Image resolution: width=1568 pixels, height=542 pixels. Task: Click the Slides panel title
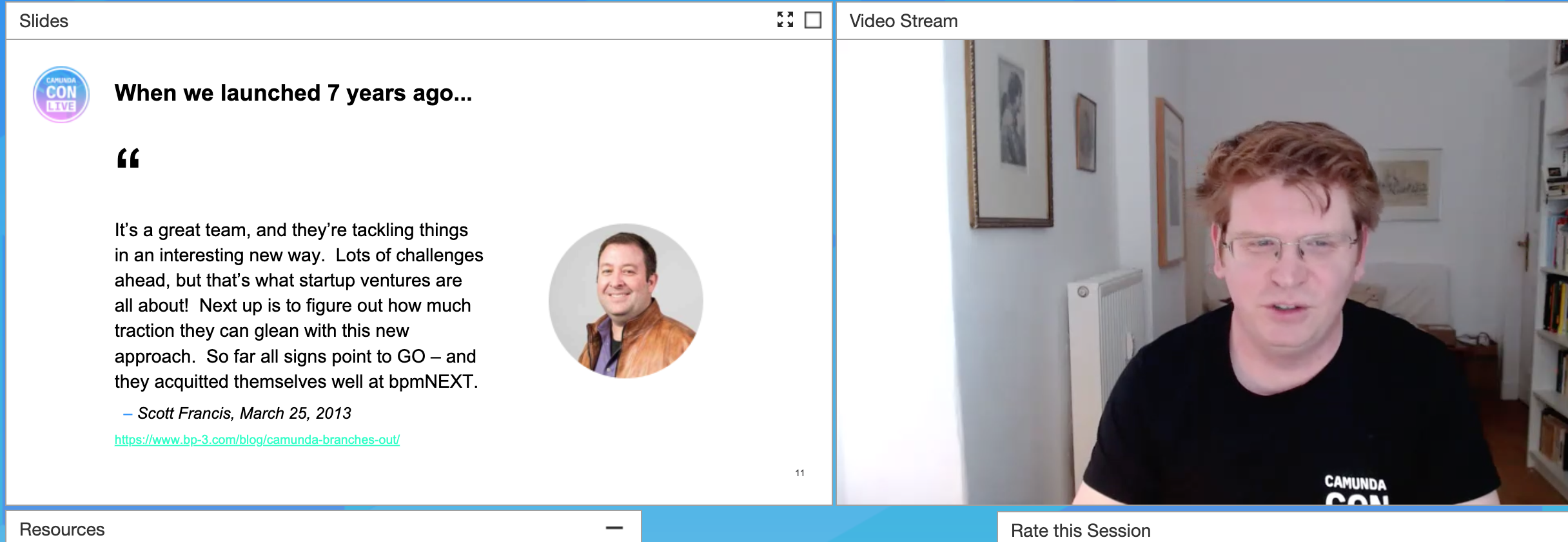point(44,21)
